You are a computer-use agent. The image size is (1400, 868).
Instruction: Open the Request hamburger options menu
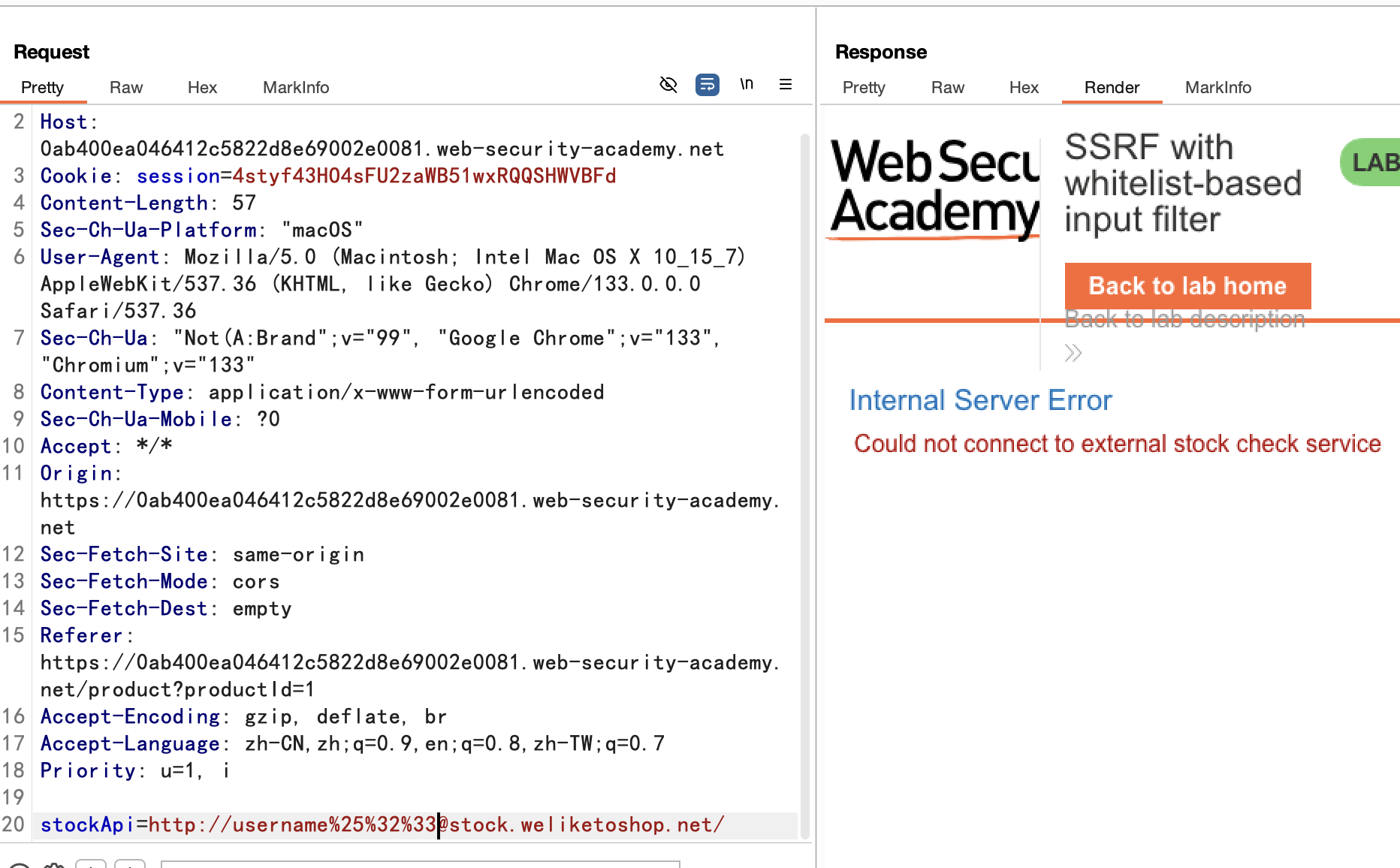(786, 85)
